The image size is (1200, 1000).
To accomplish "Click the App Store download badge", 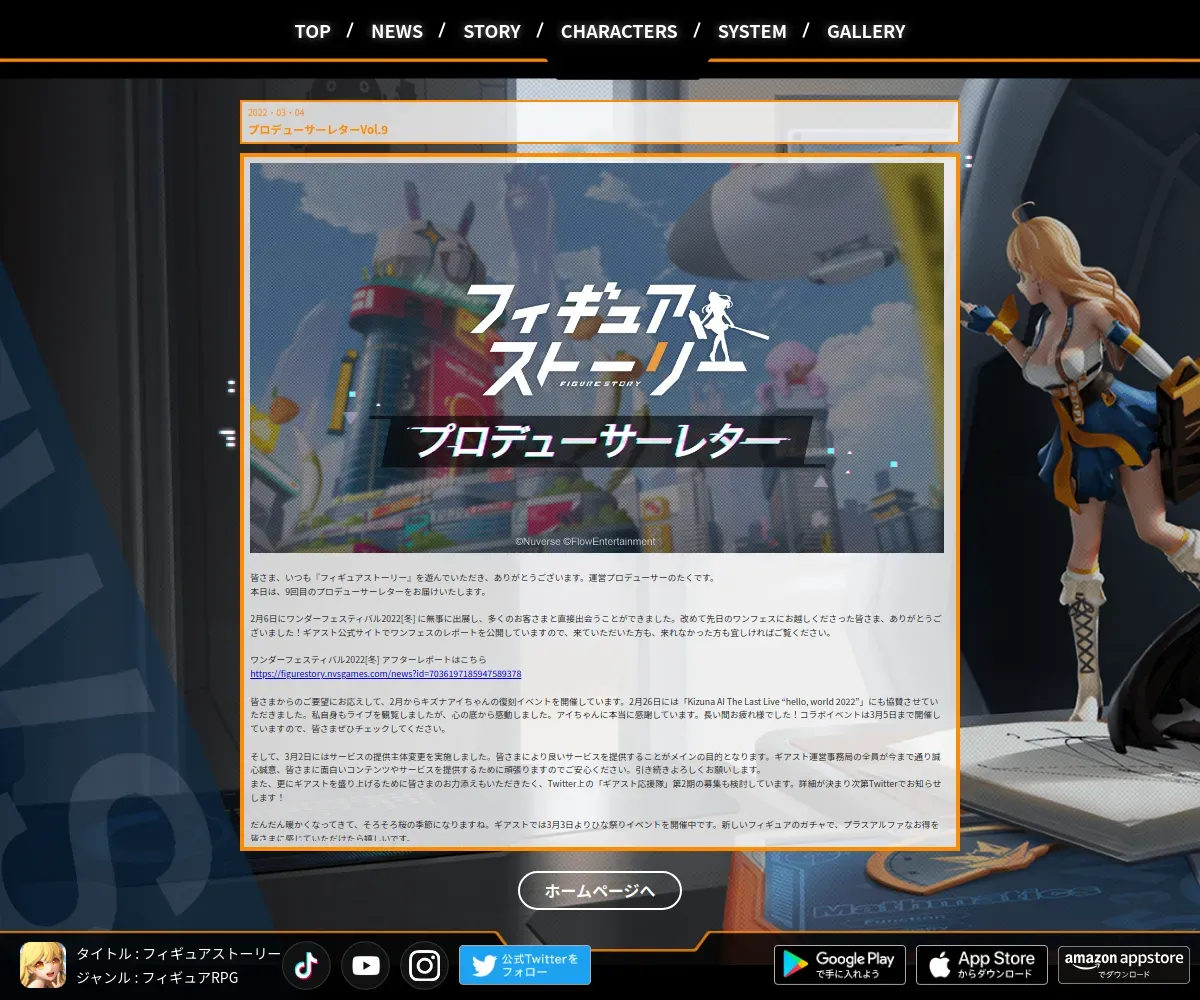I will [982, 965].
